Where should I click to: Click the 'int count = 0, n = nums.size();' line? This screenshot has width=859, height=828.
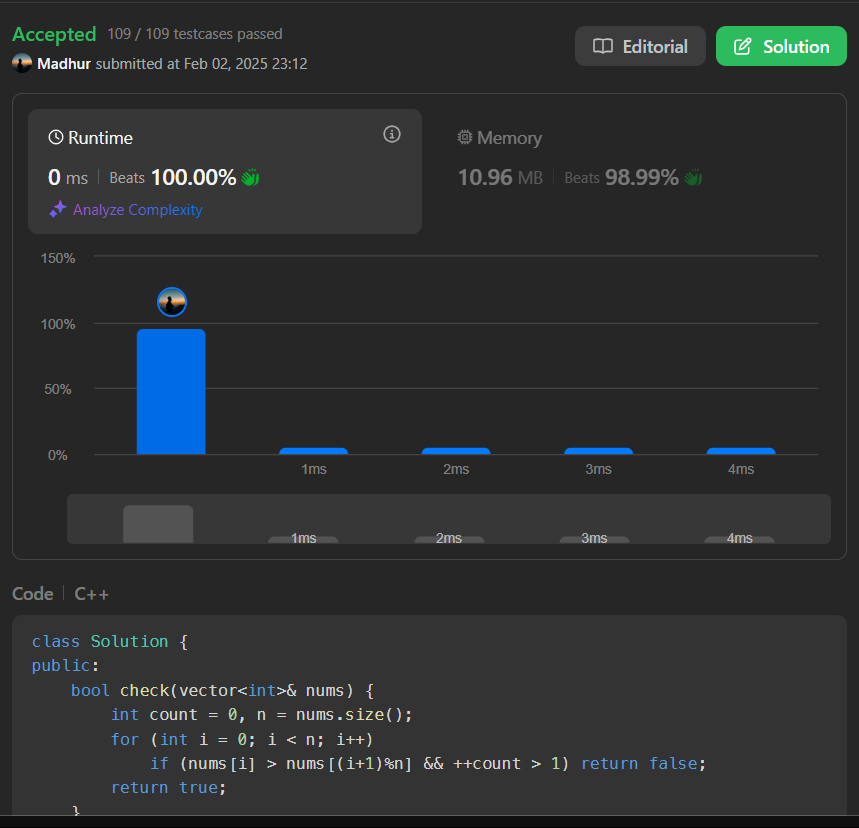[x=261, y=715]
